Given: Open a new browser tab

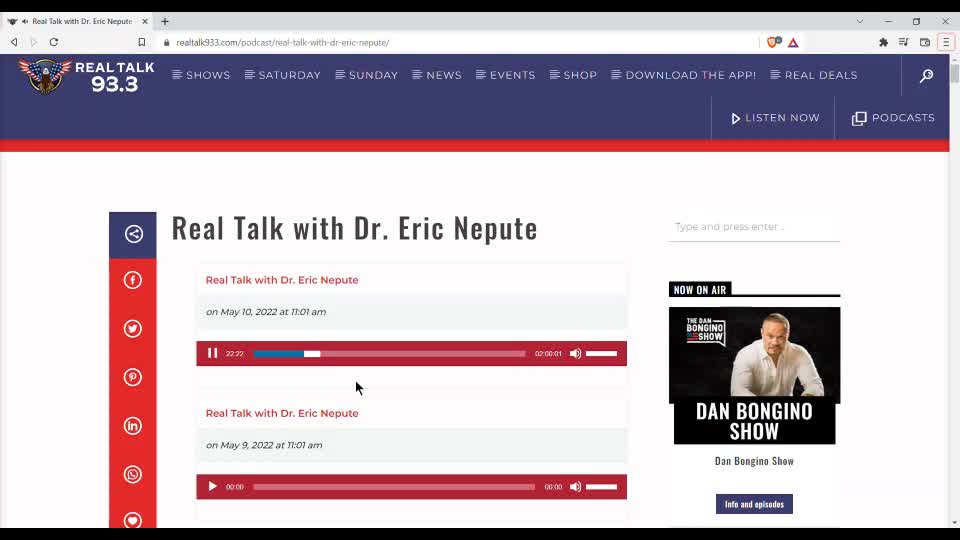Looking at the screenshot, I should pyautogui.click(x=165, y=21).
